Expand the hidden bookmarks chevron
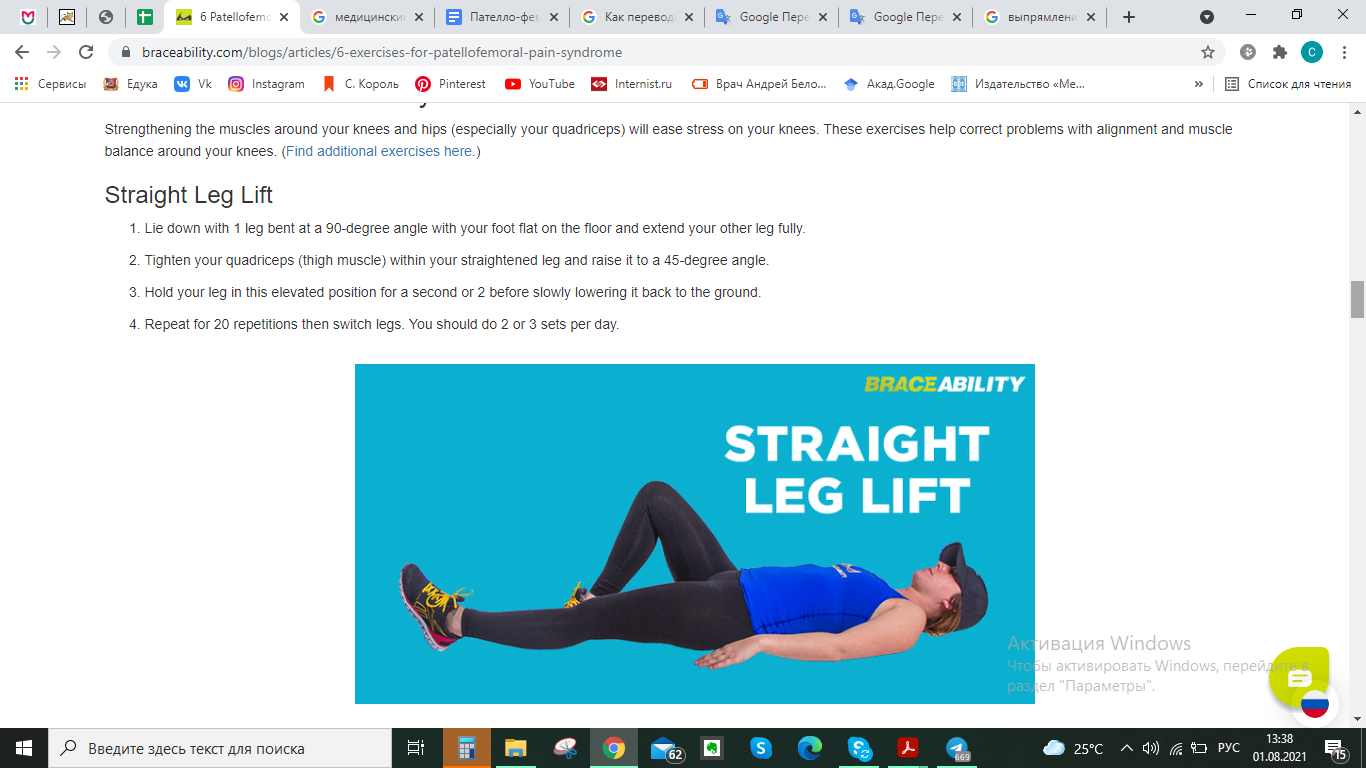This screenshot has width=1366, height=768. point(1198,84)
